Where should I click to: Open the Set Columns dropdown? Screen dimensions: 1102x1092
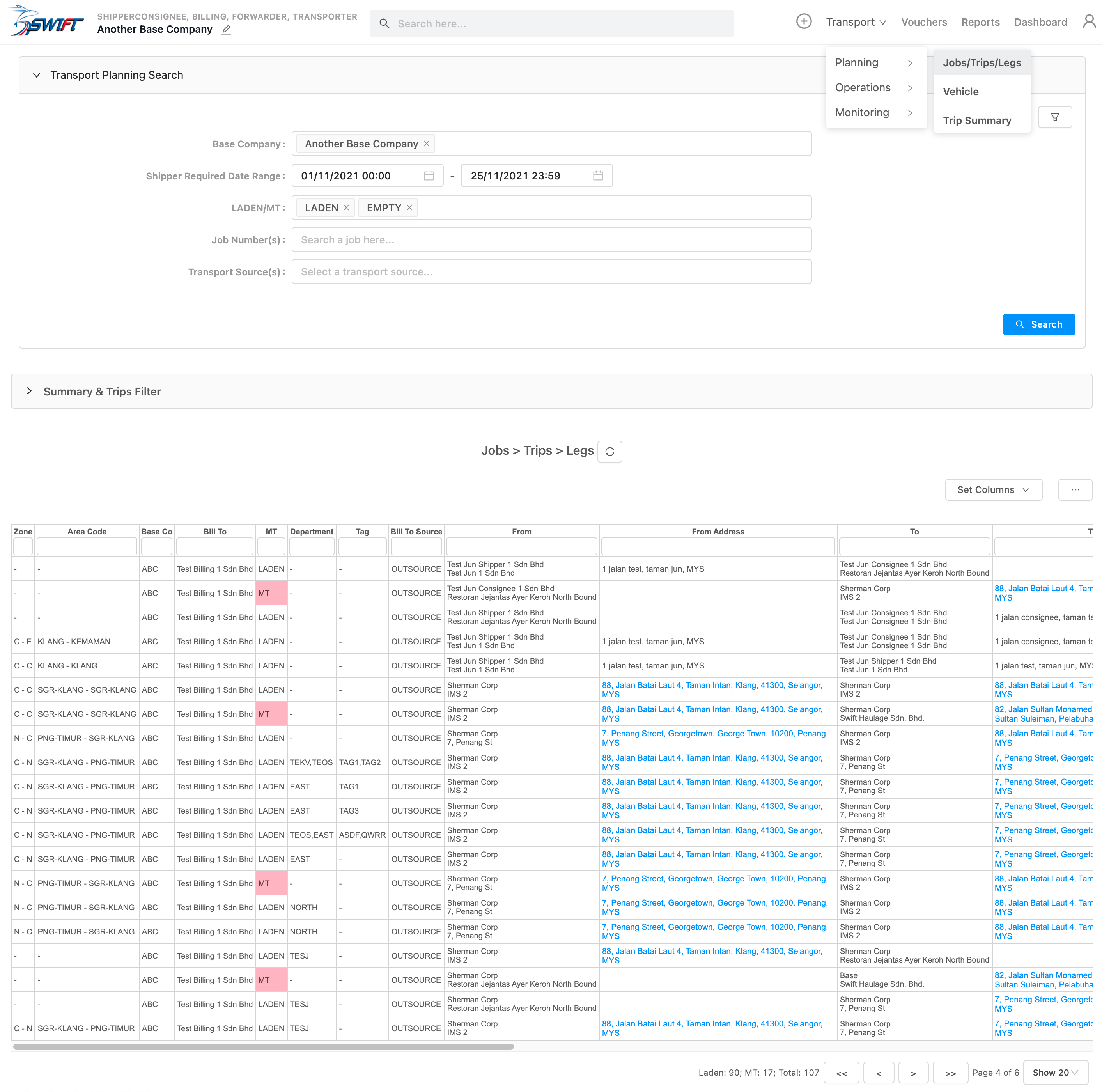pyautogui.click(x=993, y=489)
